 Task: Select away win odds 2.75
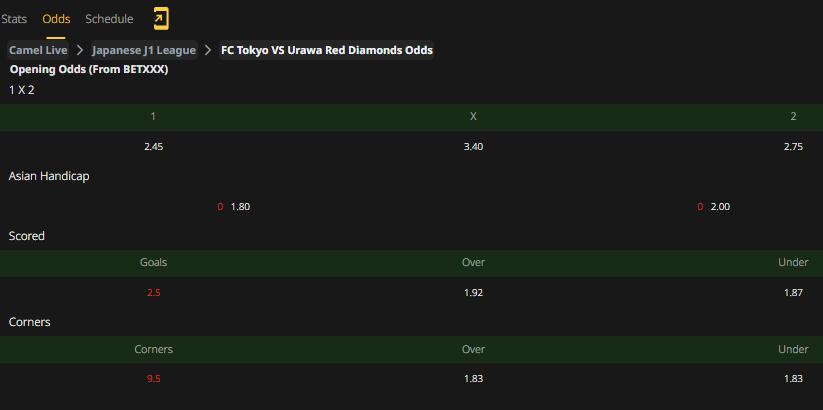[793, 147]
